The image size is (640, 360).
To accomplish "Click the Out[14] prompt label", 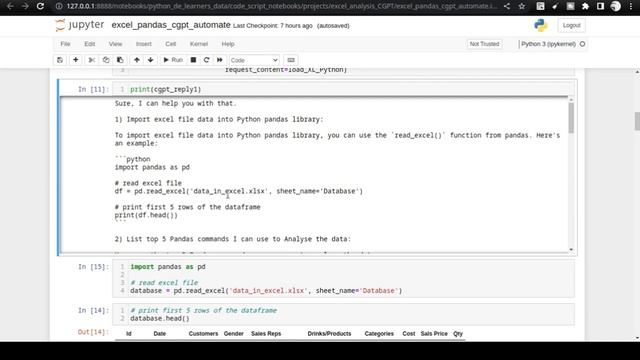I will 93,332.
